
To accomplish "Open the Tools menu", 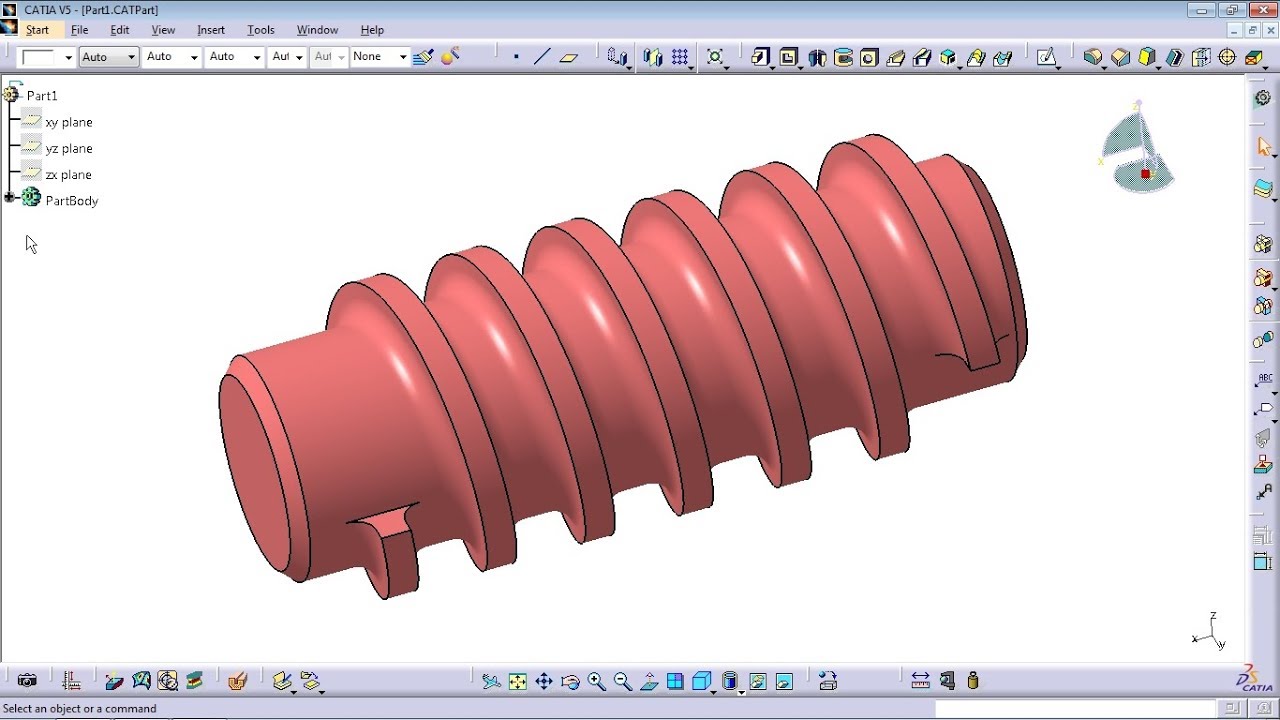I will (261, 30).
